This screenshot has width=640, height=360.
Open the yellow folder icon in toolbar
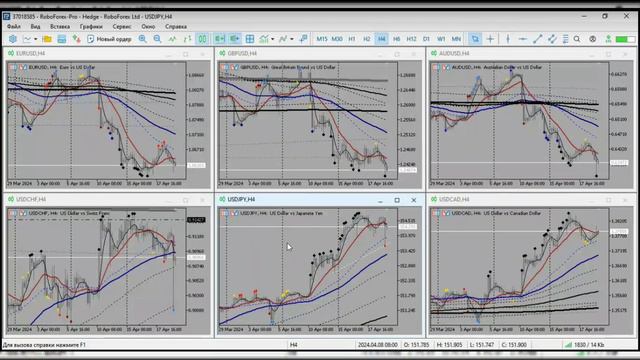pos(47,39)
